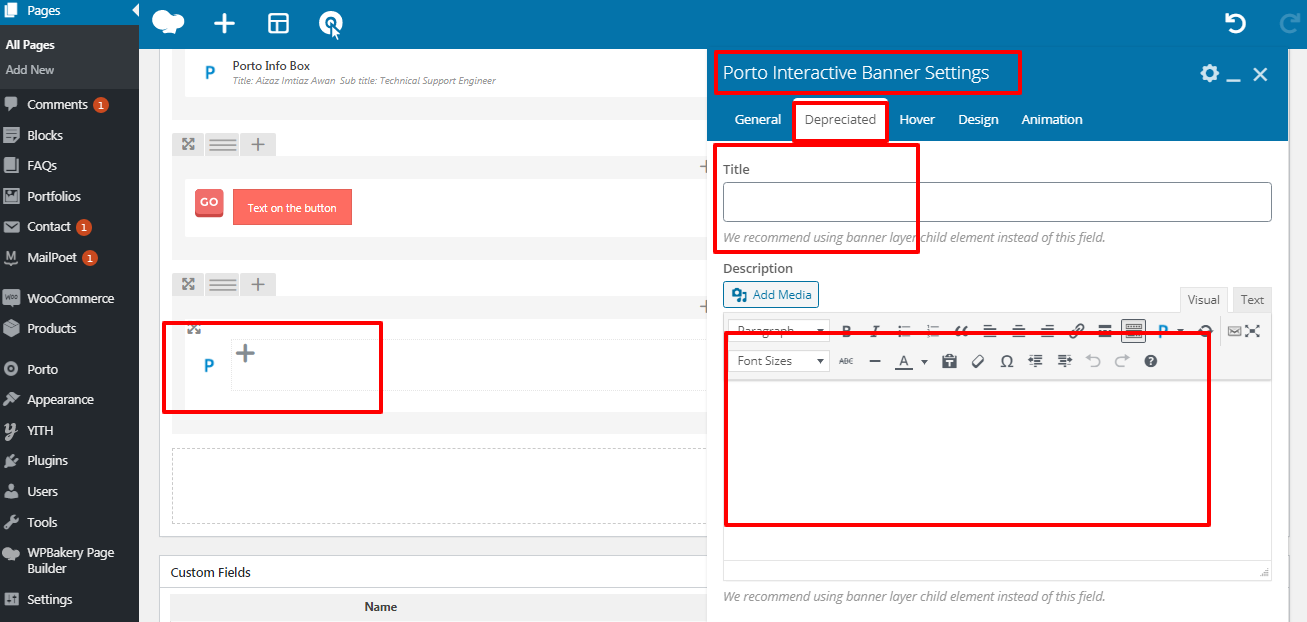Insert a bulleted list
Screen dimensions: 1307x622
tap(904, 331)
